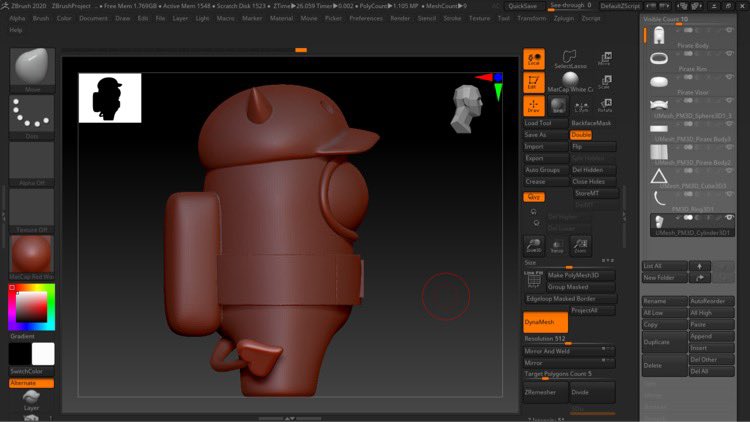Image resolution: width=750 pixels, height=422 pixels.
Task: Open the Preferences menu
Action: [x=366, y=18]
